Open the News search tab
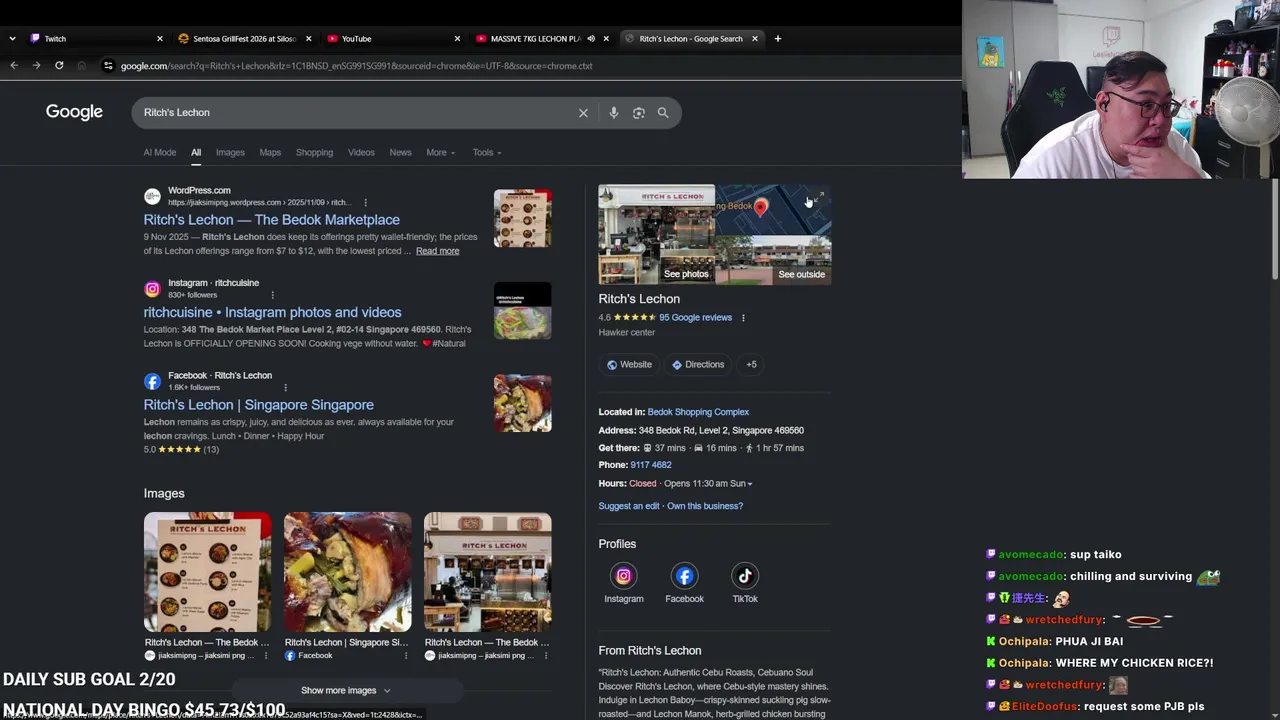Screen dimensions: 1280x720 click(400, 153)
